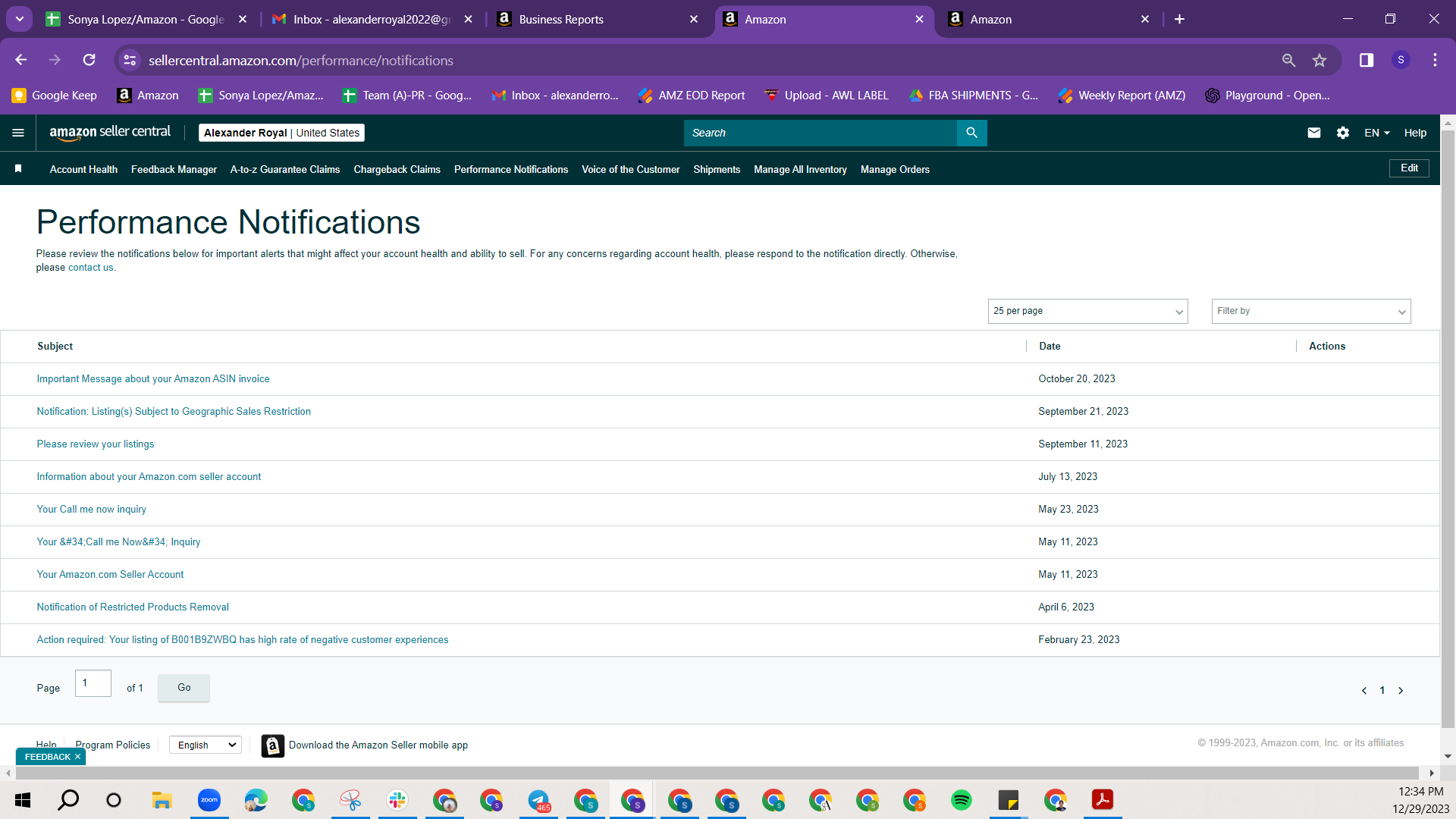Screen dimensions: 1456x819
Task: Open Chargeback Claims menu item
Action: pyautogui.click(x=397, y=169)
